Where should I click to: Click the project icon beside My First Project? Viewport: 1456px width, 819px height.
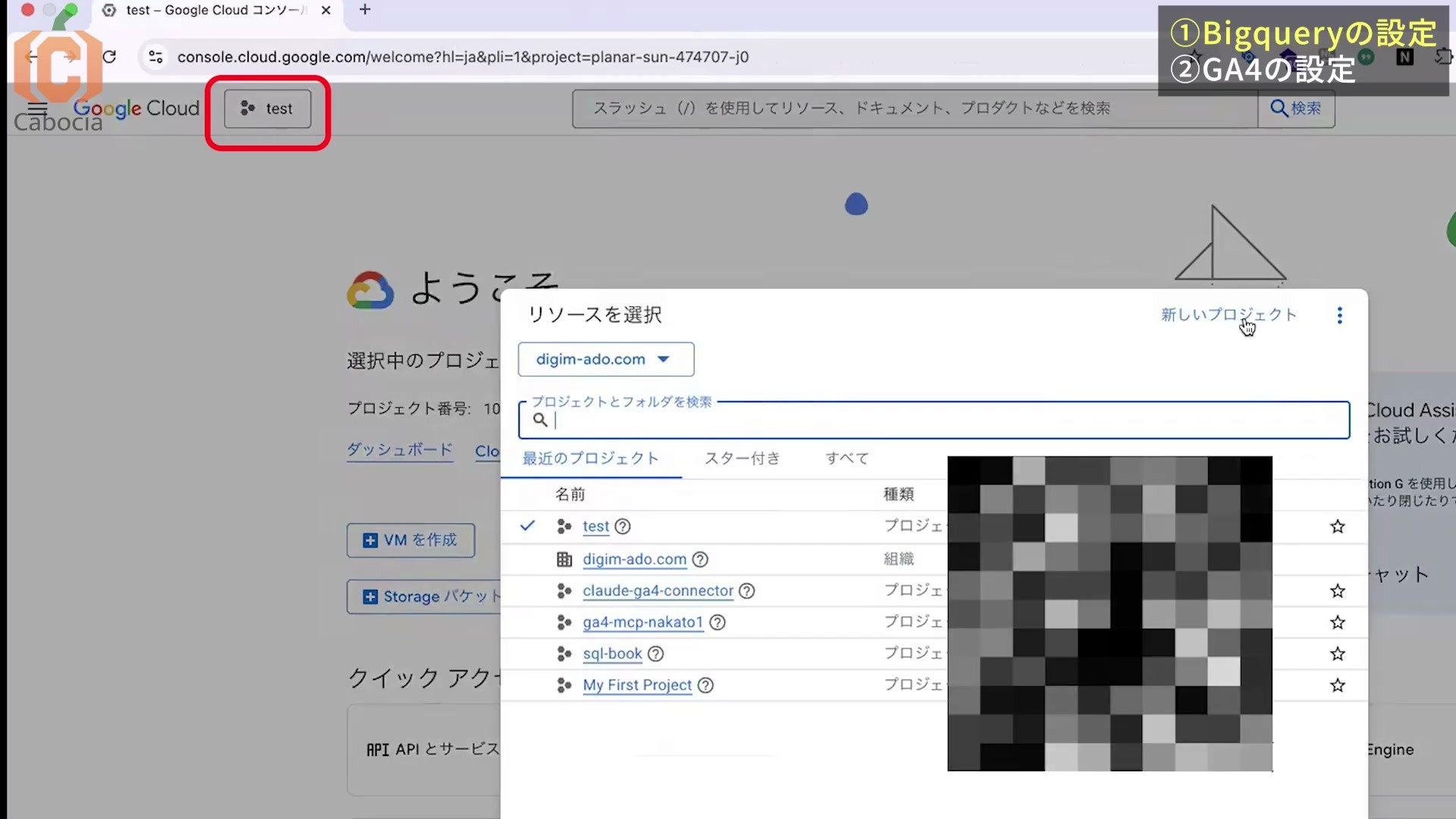tap(564, 686)
